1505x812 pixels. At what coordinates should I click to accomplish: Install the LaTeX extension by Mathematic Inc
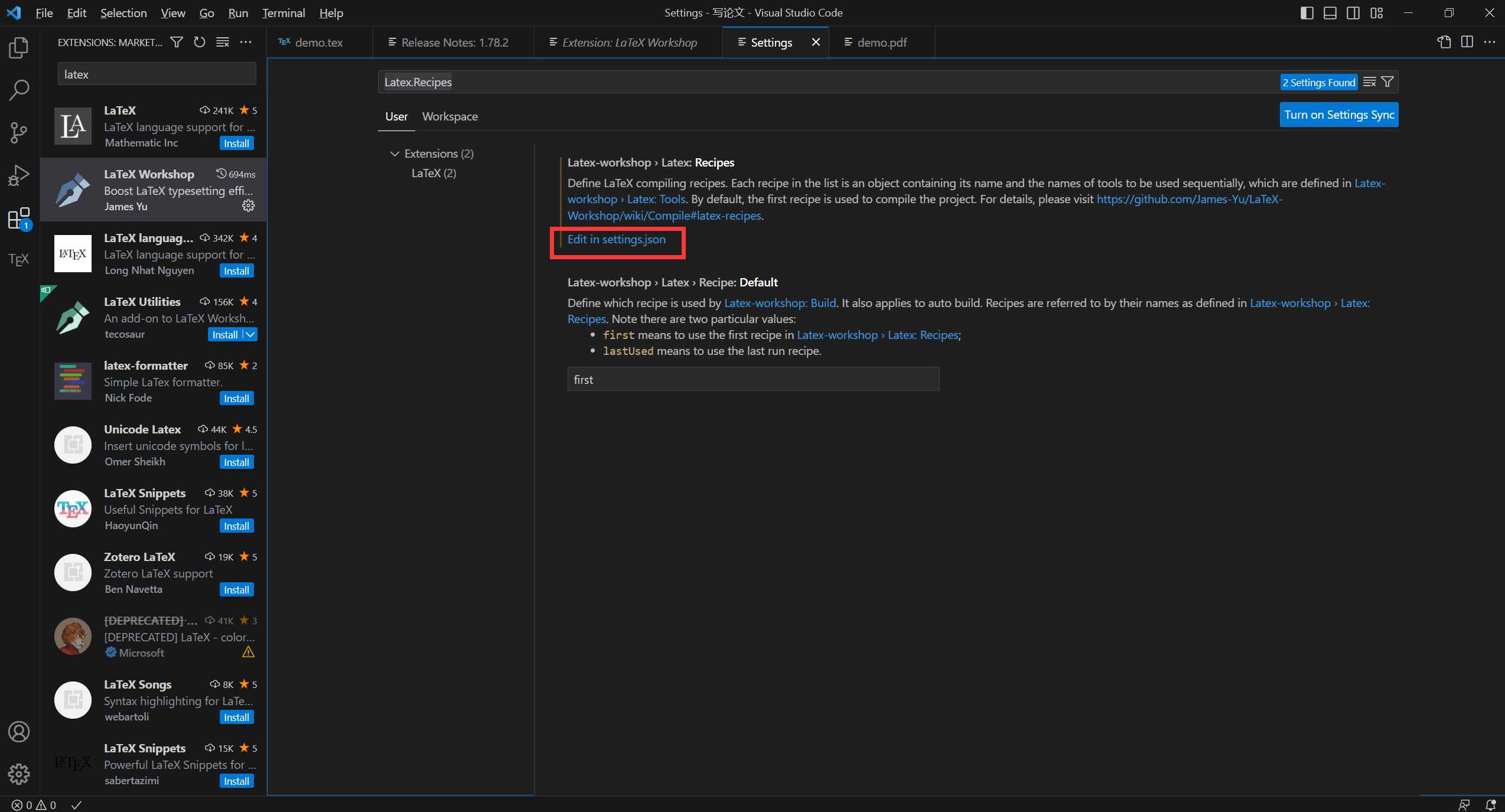[236, 143]
